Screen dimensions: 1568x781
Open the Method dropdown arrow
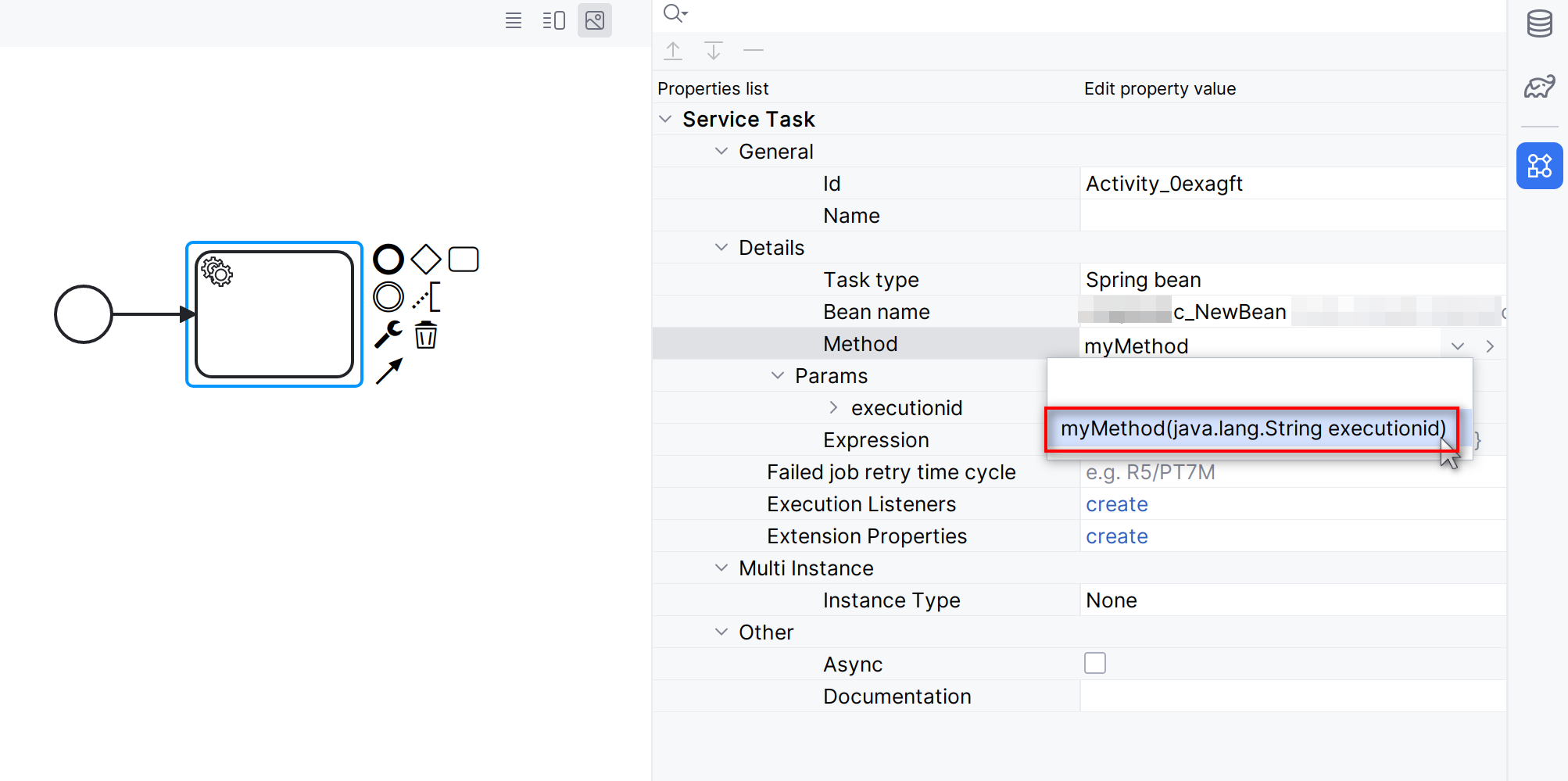click(x=1458, y=346)
